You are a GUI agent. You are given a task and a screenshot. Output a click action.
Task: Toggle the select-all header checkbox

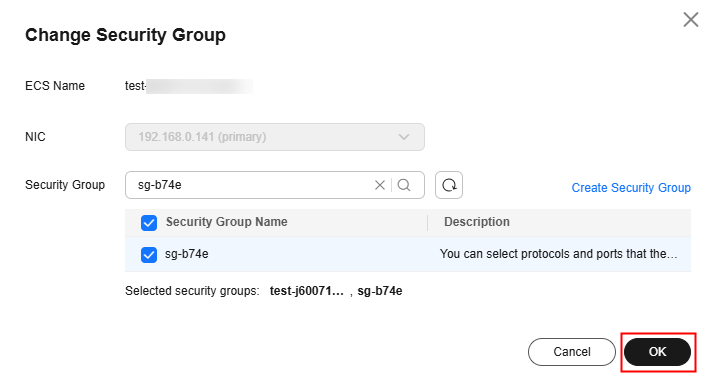click(149, 223)
